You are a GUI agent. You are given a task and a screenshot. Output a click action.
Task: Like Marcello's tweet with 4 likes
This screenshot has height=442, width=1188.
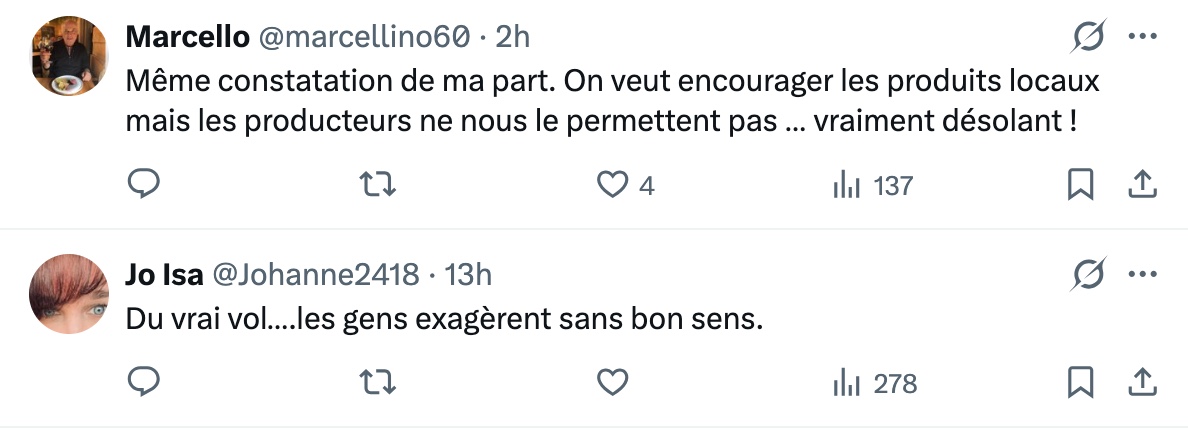pyautogui.click(x=612, y=185)
